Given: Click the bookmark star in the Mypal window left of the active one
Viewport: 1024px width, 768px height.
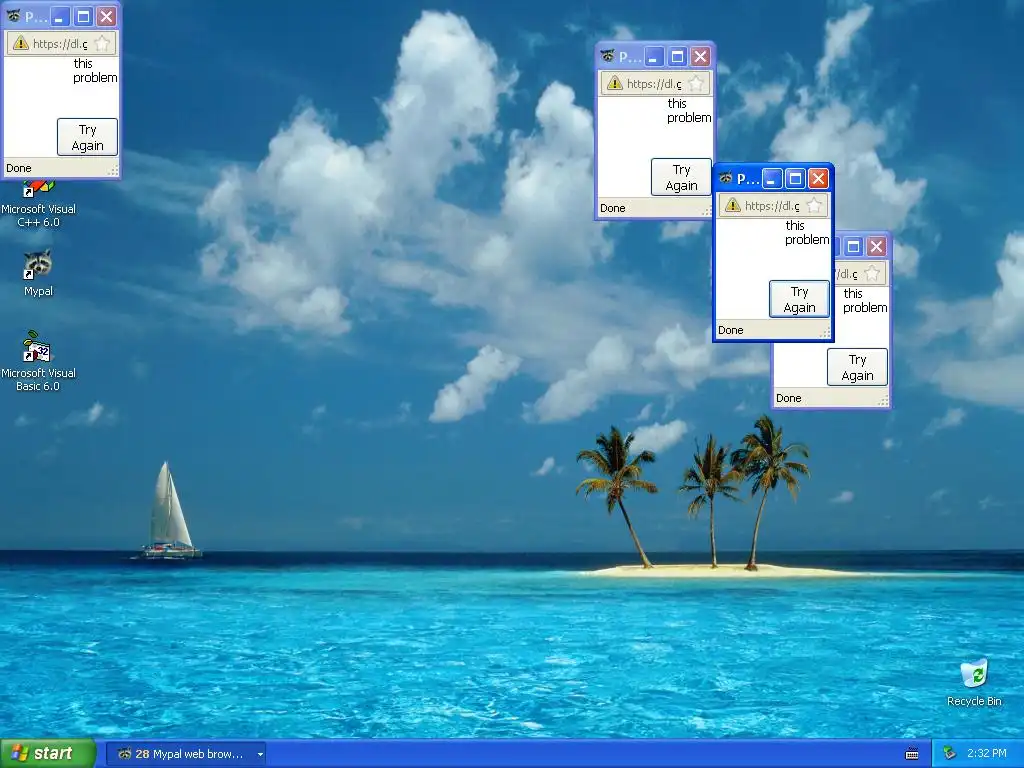Looking at the screenshot, I should [696, 84].
